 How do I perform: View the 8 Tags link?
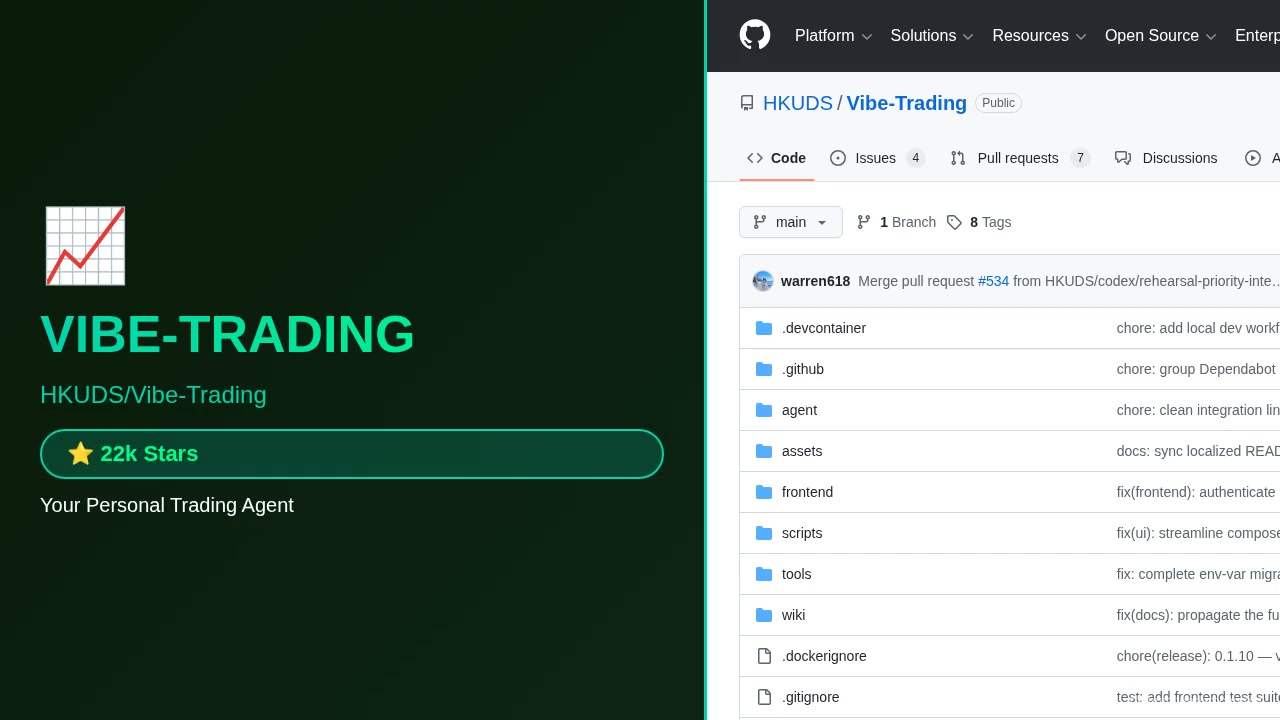click(x=979, y=222)
